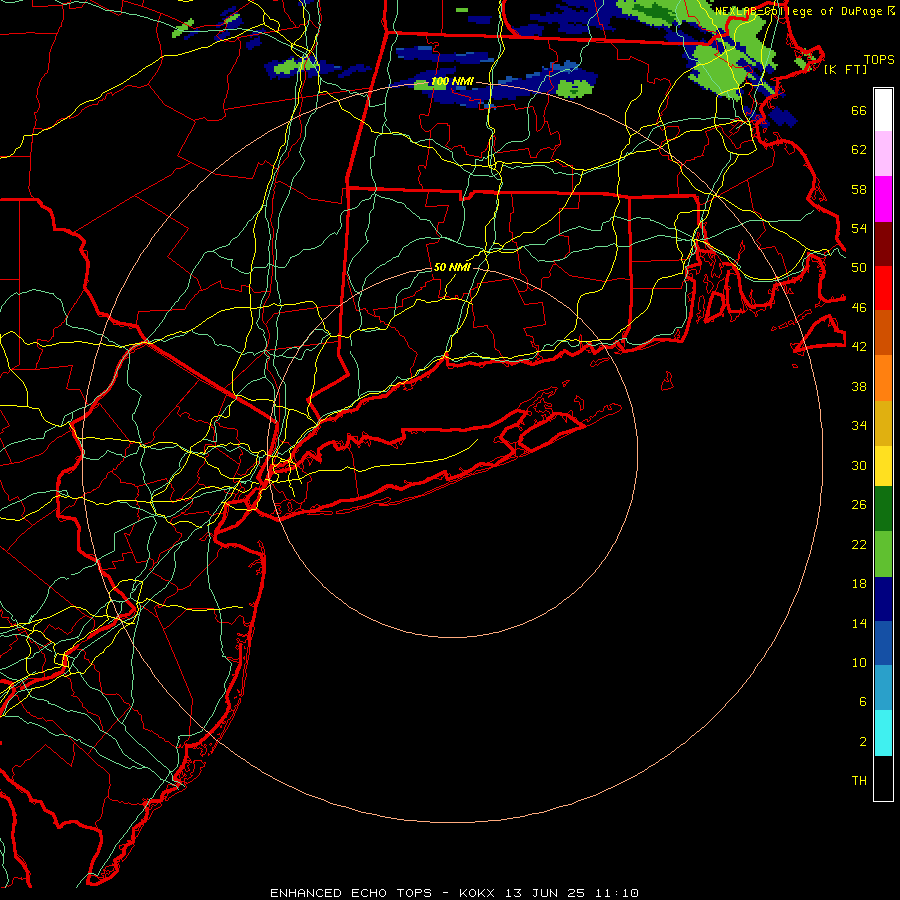Image resolution: width=900 pixels, height=900 pixels.
Task: Select the "ENHANCED ECHO TOPS" caption text
Action: pyautogui.click(x=351, y=893)
